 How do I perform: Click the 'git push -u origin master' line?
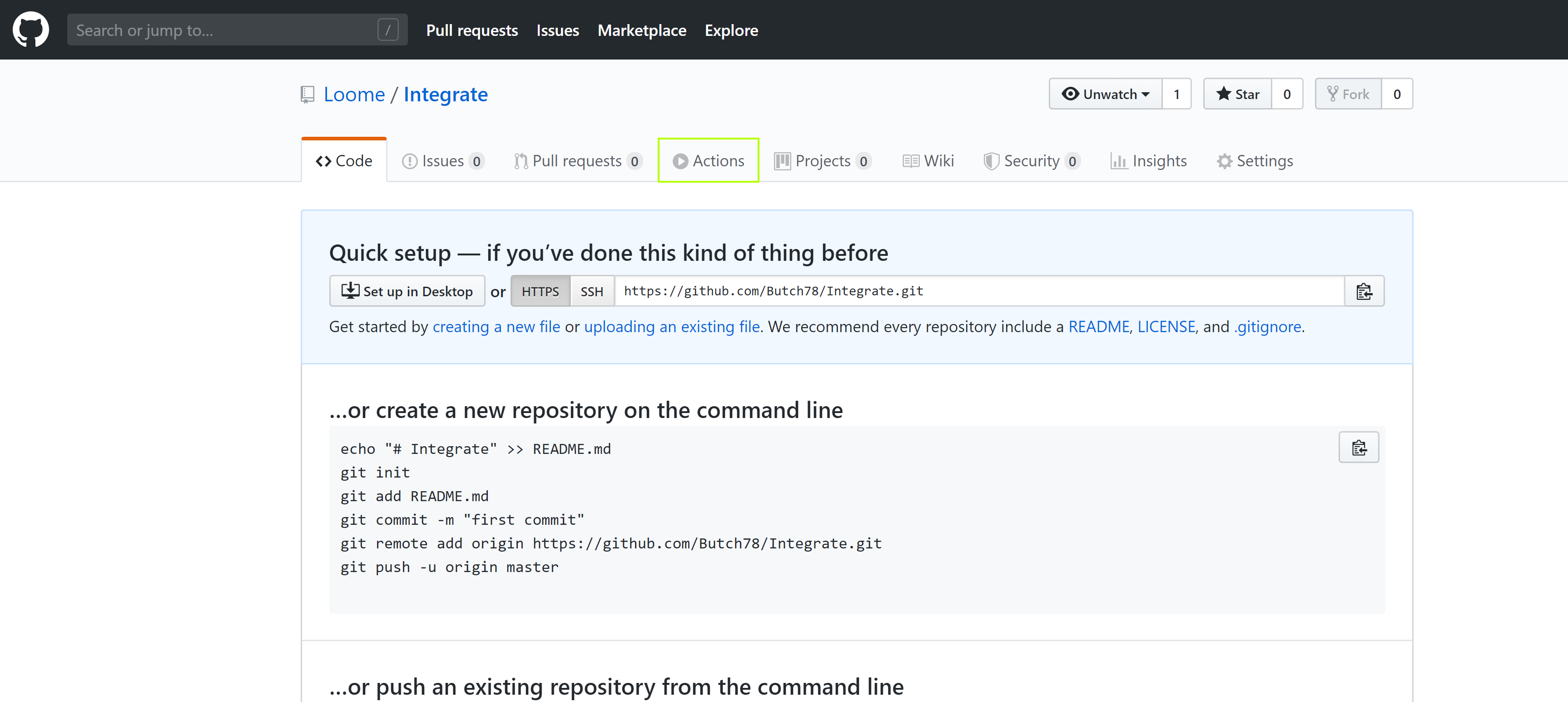pos(449,567)
